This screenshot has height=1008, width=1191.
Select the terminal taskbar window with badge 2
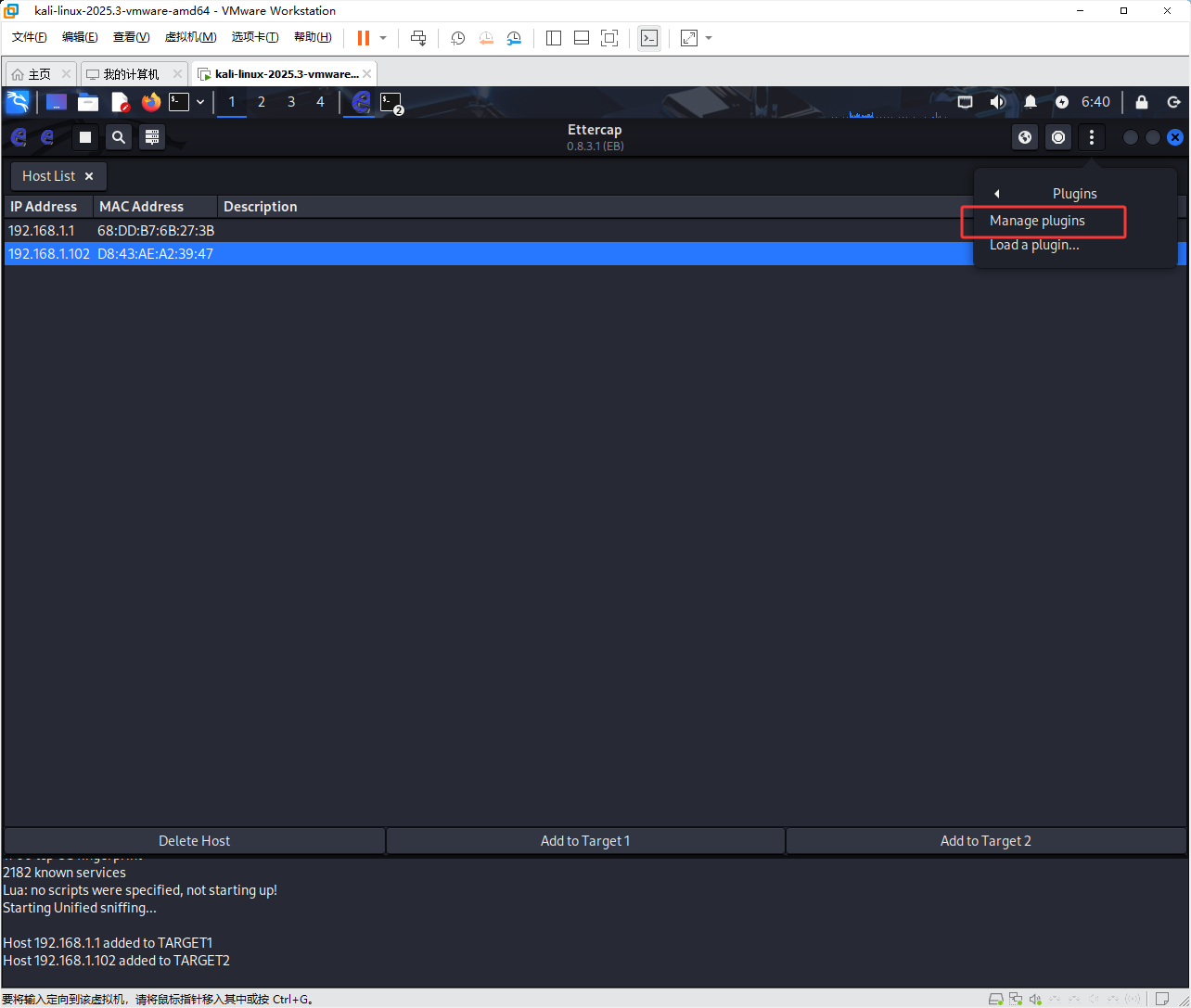[x=391, y=102]
